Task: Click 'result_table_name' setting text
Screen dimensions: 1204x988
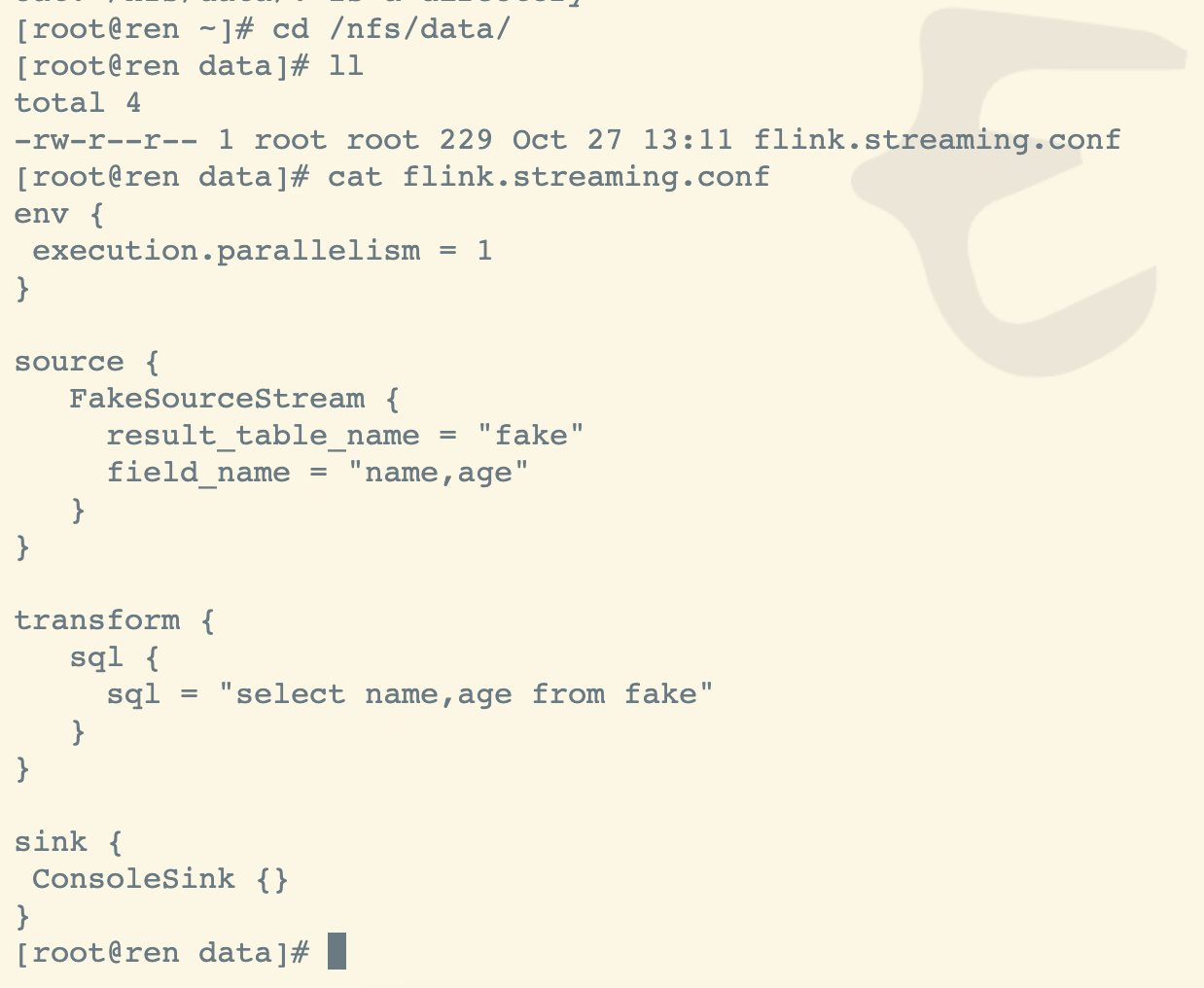Action: pos(263,436)
